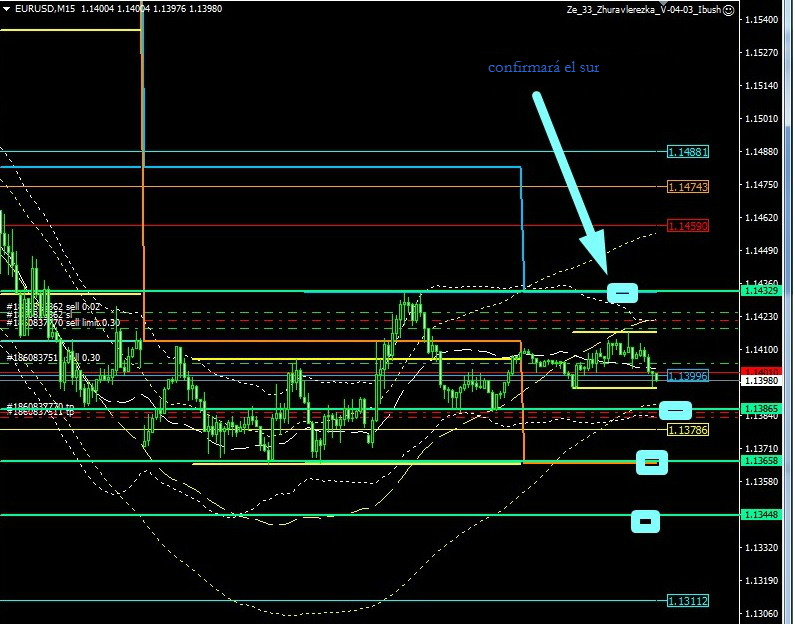Image resolution: width=795 pixels, height=639 pixels.
Task: Select the cyan marker box at the 1.13658 line
Action: coord(652,461)
